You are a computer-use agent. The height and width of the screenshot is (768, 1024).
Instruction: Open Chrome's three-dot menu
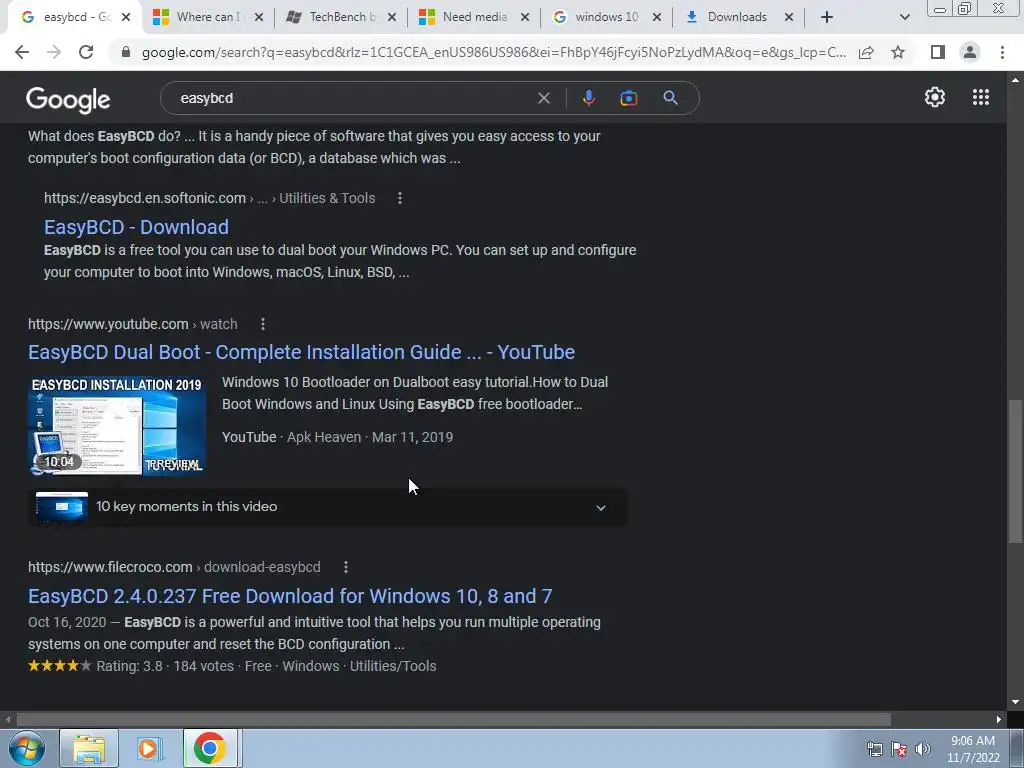click(x=1002, y=52)
